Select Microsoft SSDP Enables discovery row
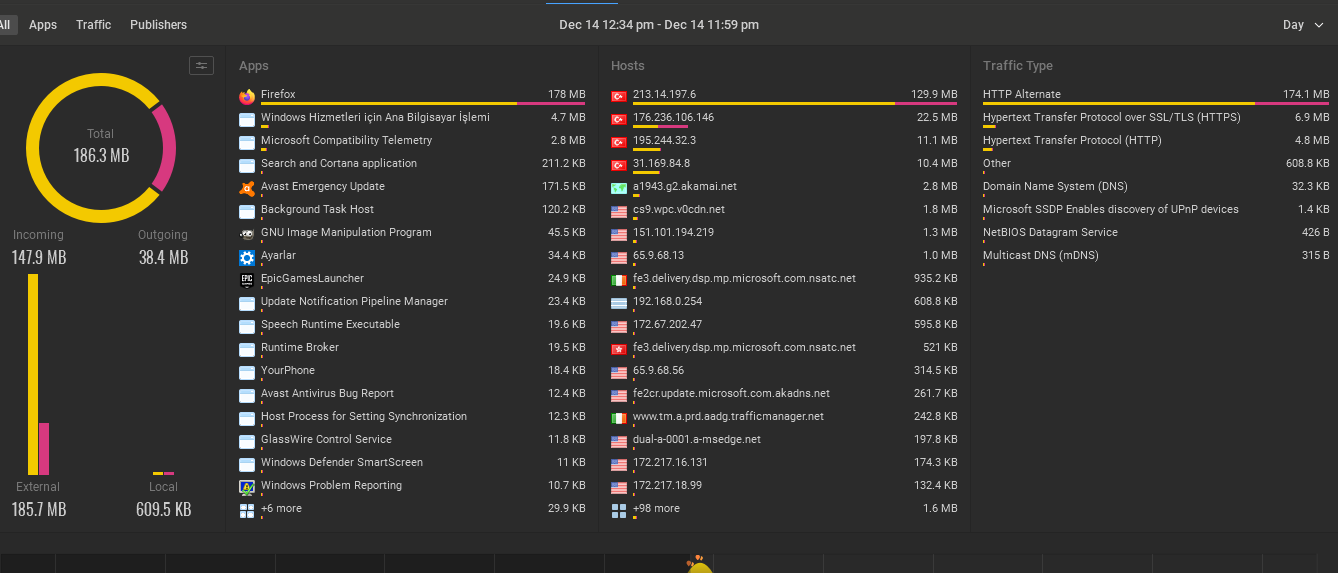The width and height of the screenshot is (1338, 573). pos(1156,210)
